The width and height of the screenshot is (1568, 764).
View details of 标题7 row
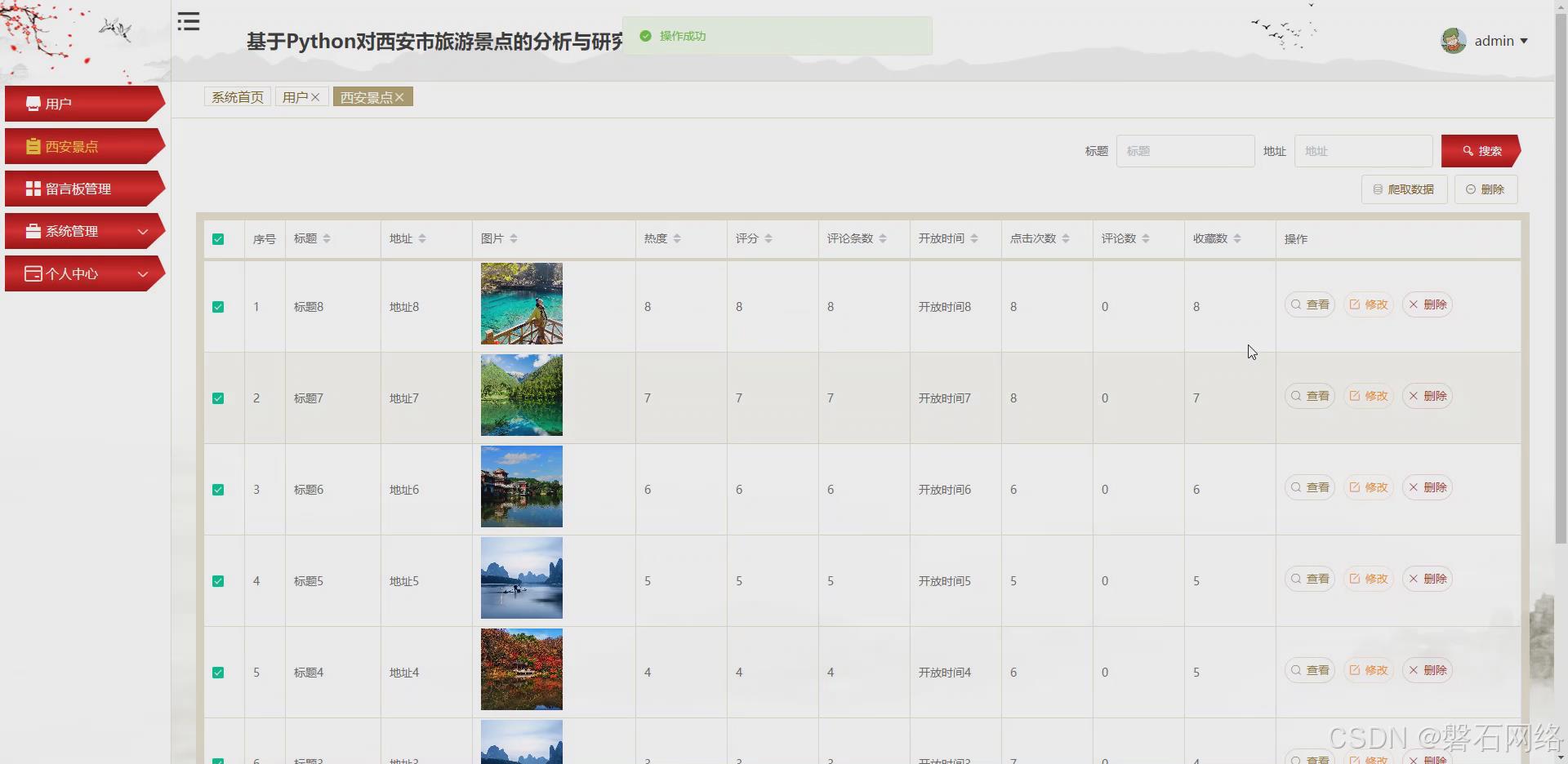pos(1310,396)
